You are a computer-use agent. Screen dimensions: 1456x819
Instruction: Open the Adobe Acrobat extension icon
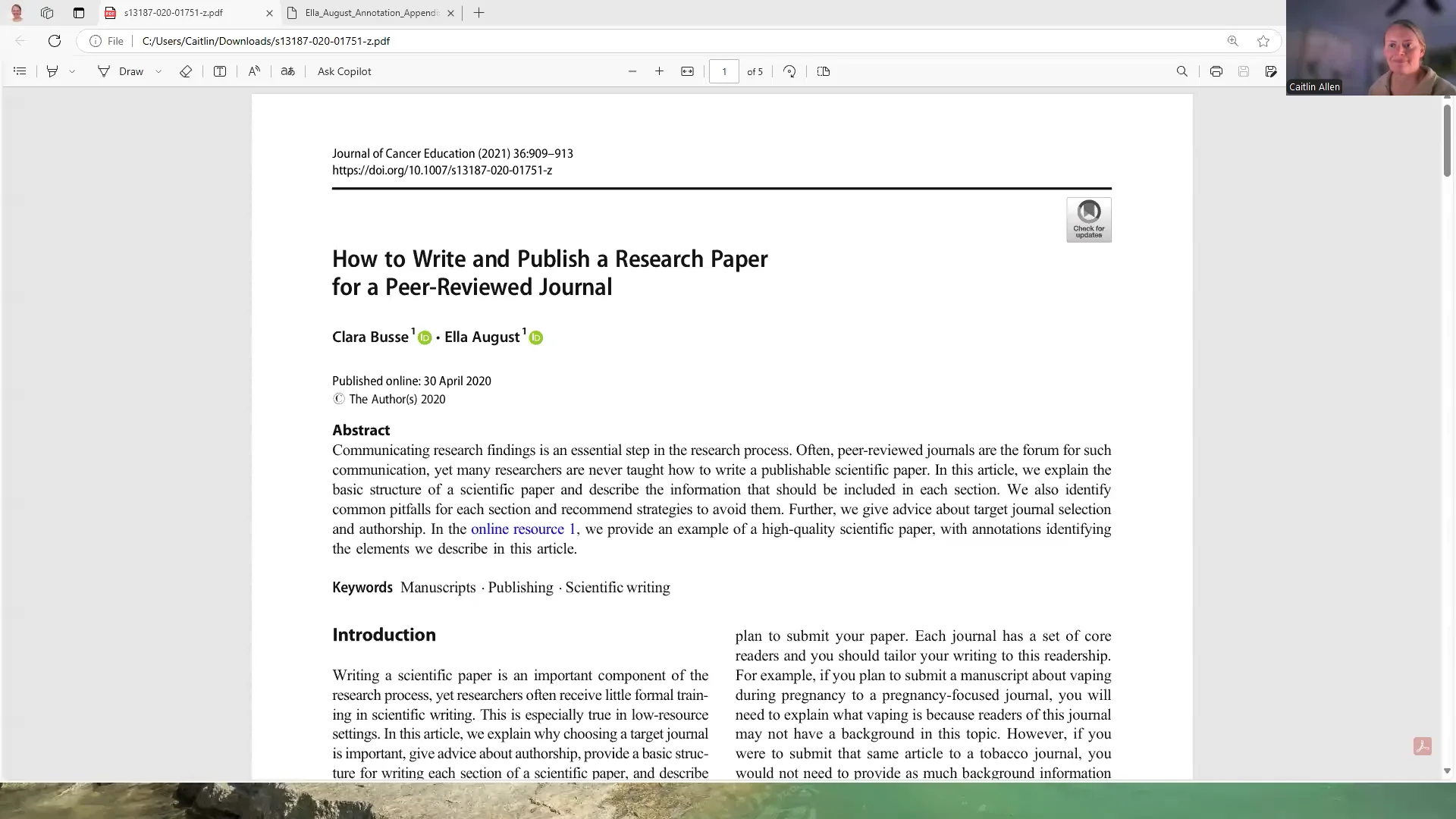click(x=1422, y=747)
